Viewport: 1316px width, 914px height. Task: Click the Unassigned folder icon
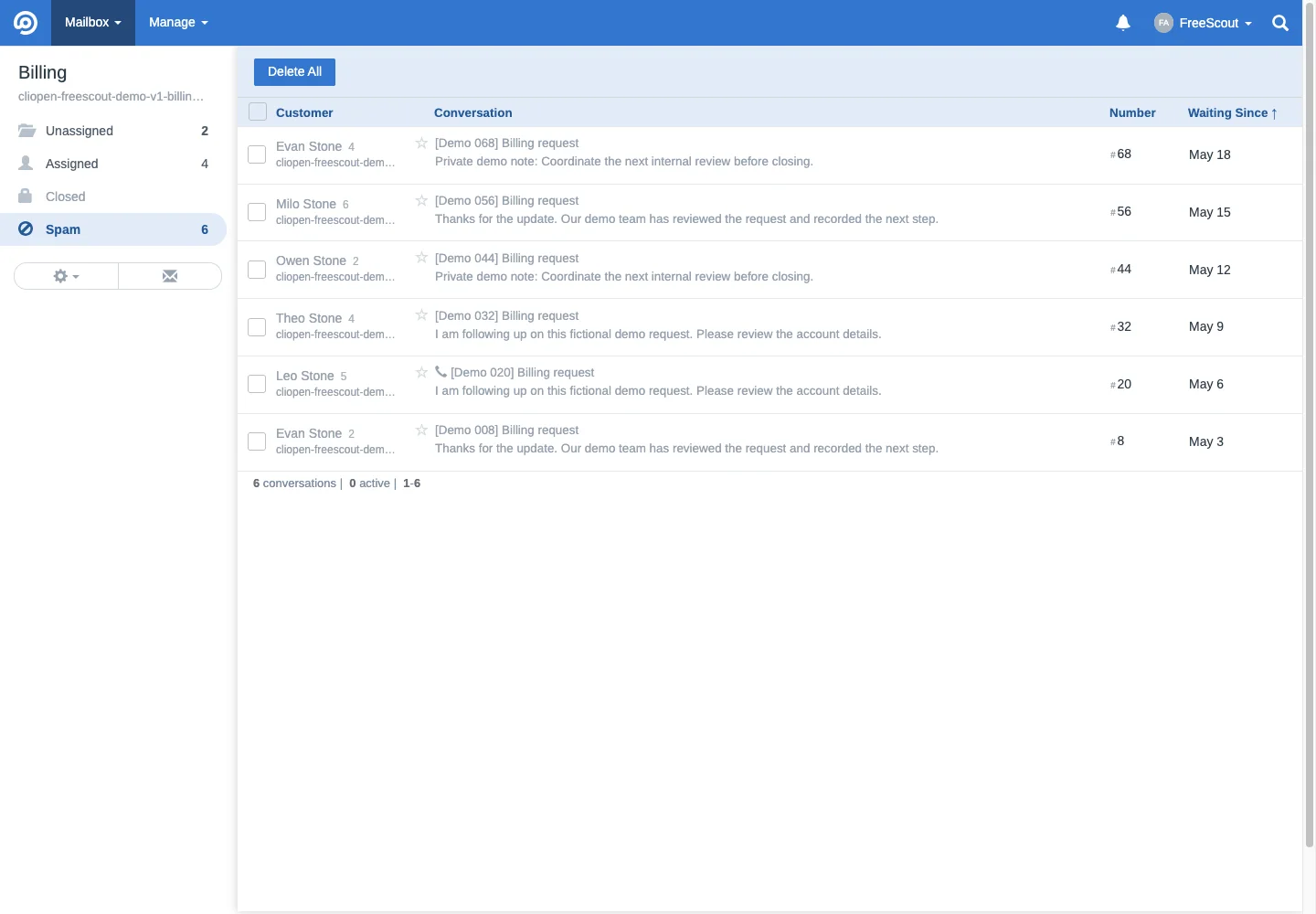click(27, 131)
